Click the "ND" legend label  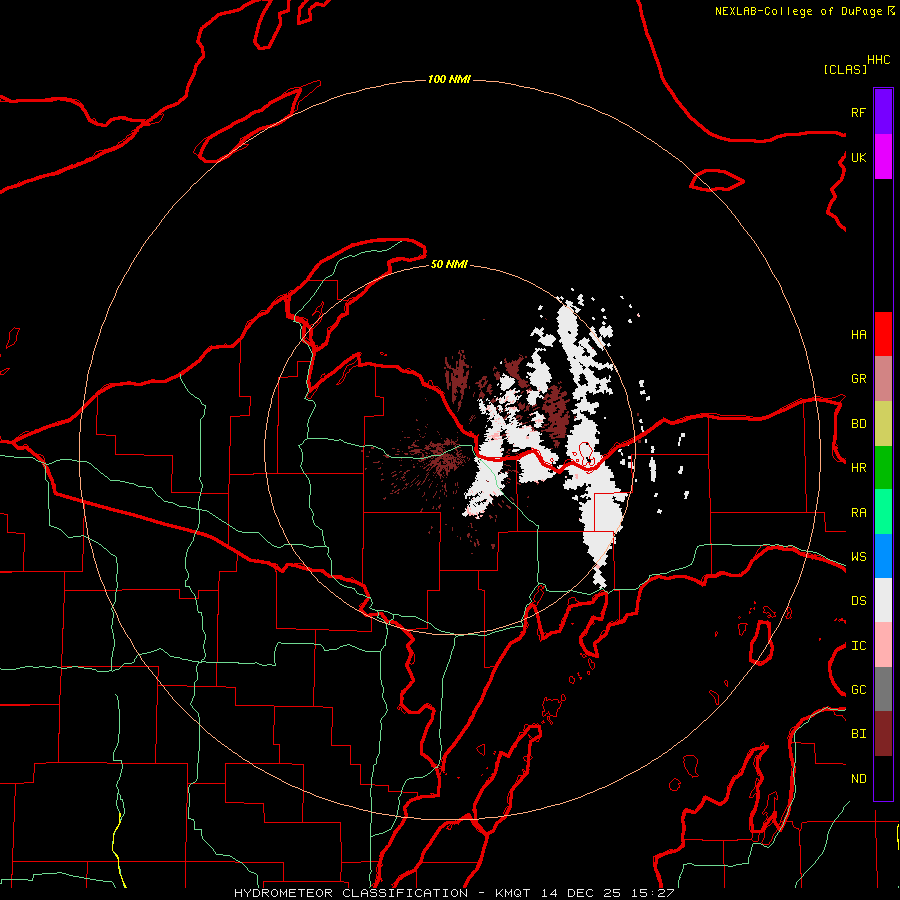point(858,779)
